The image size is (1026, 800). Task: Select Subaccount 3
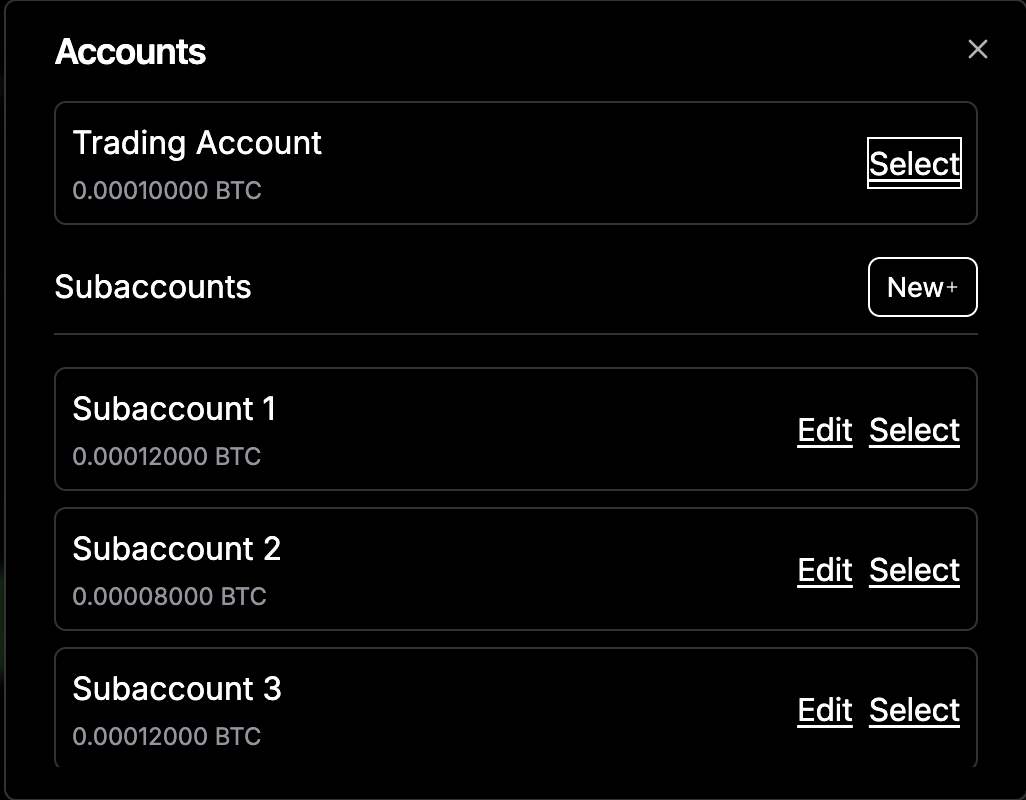(x=913, y=710)
